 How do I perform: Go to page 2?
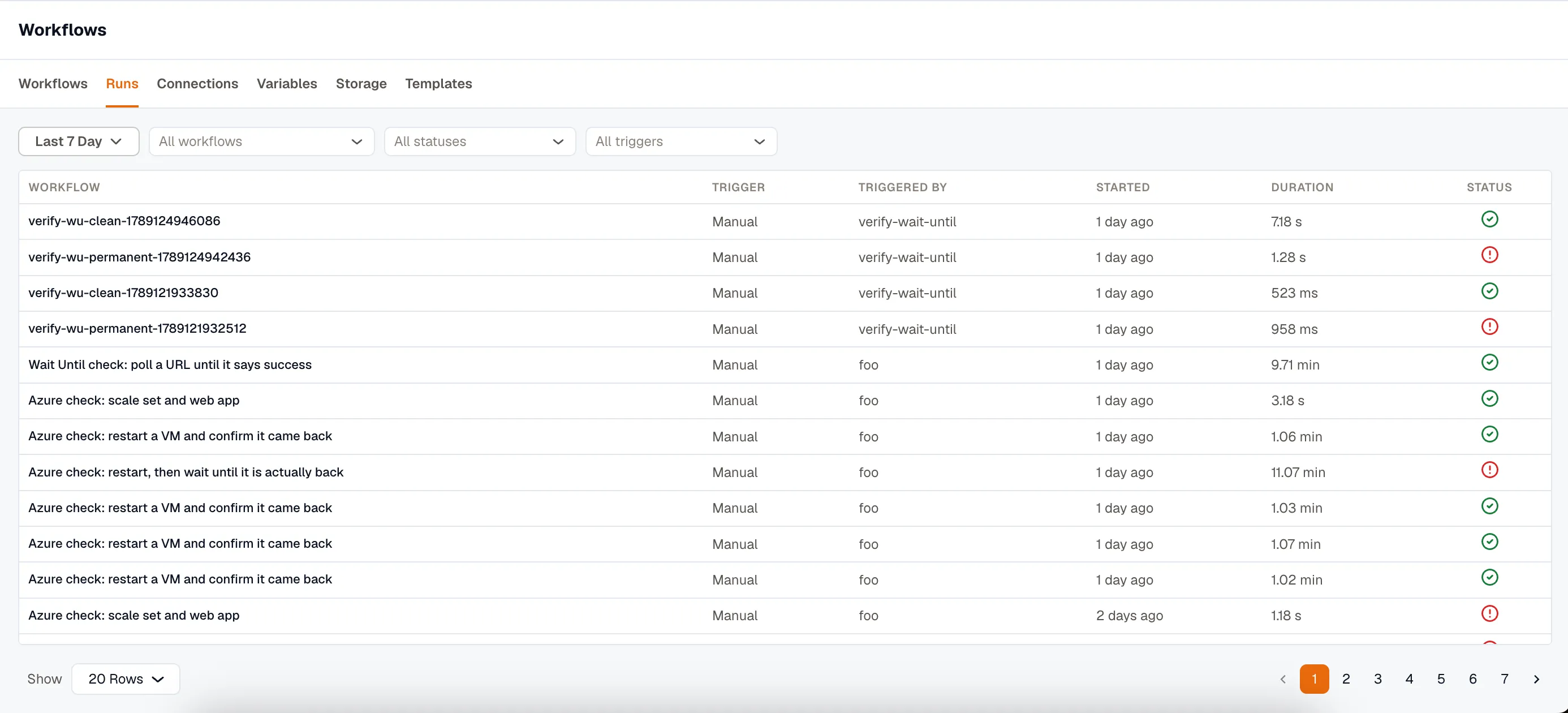[1346, 679]
